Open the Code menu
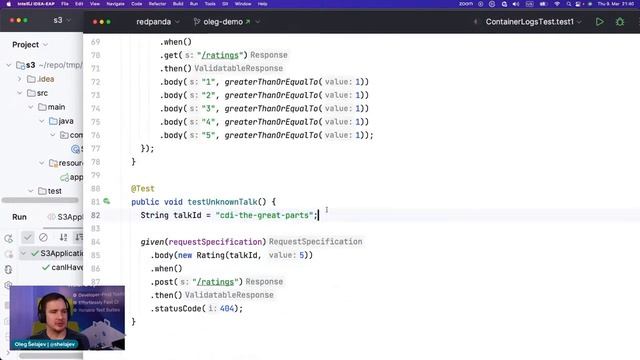 click(136, 4)
